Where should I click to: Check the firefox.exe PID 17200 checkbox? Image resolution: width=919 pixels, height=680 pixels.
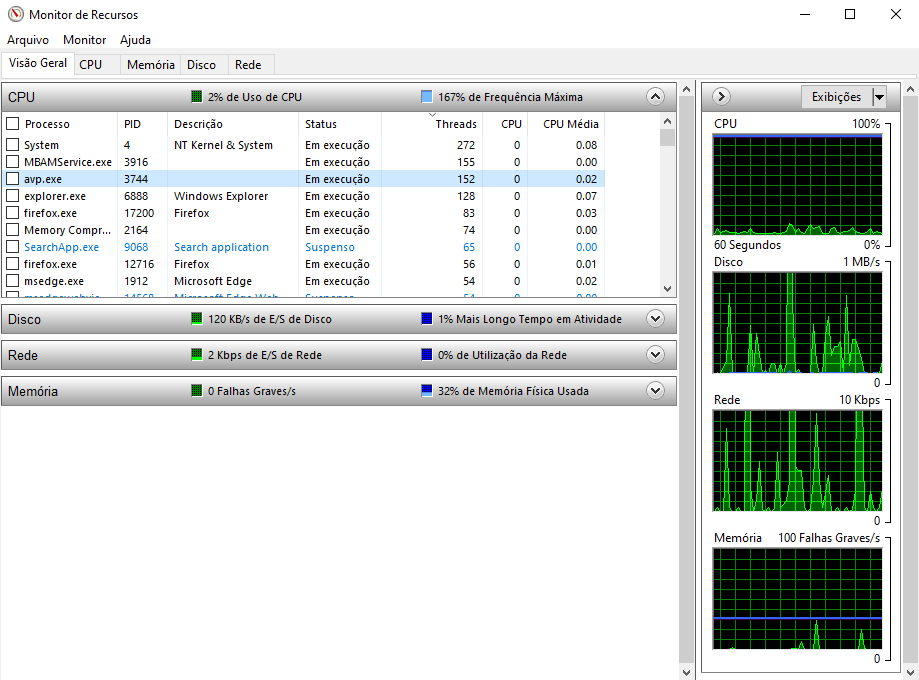(13, 212)
